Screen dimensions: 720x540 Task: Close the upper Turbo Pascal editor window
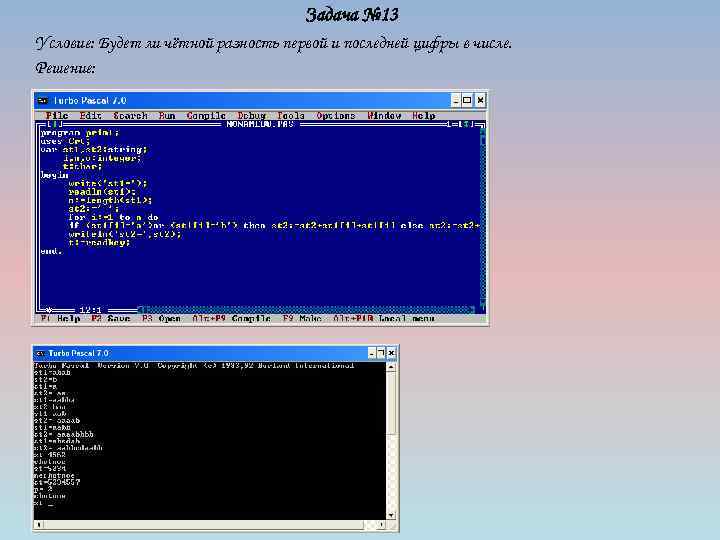480,100
